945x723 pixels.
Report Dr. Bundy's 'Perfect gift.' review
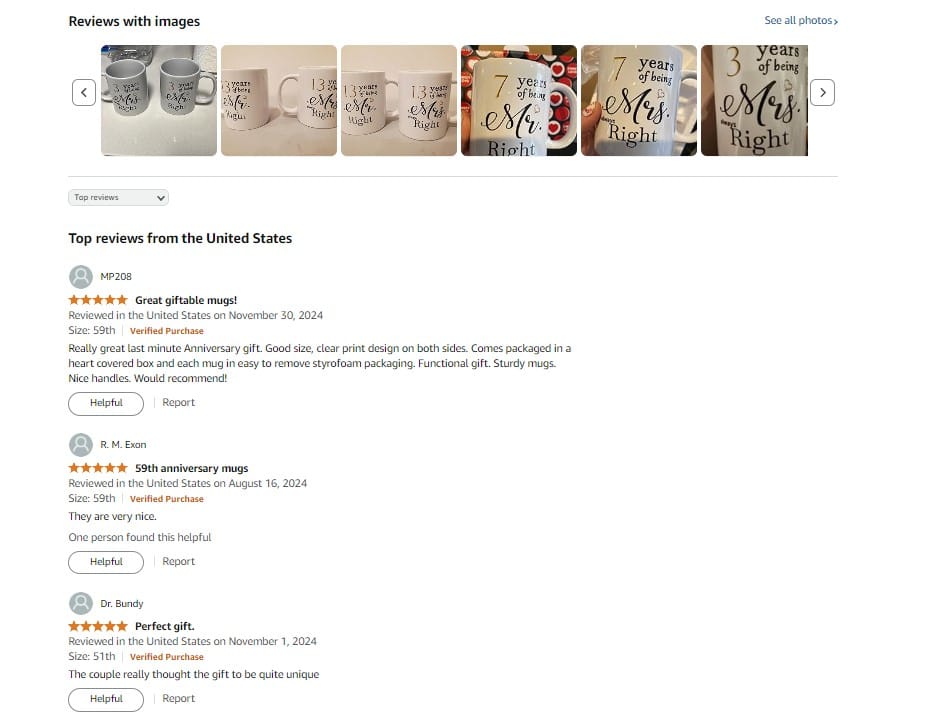(178, 699)
